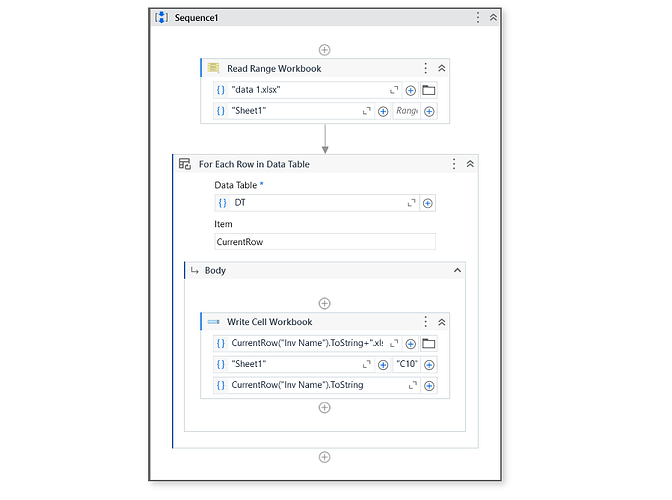Add activity above Read Range Workbook
This screenshot has height=500, width=672.
coord(324,50)
